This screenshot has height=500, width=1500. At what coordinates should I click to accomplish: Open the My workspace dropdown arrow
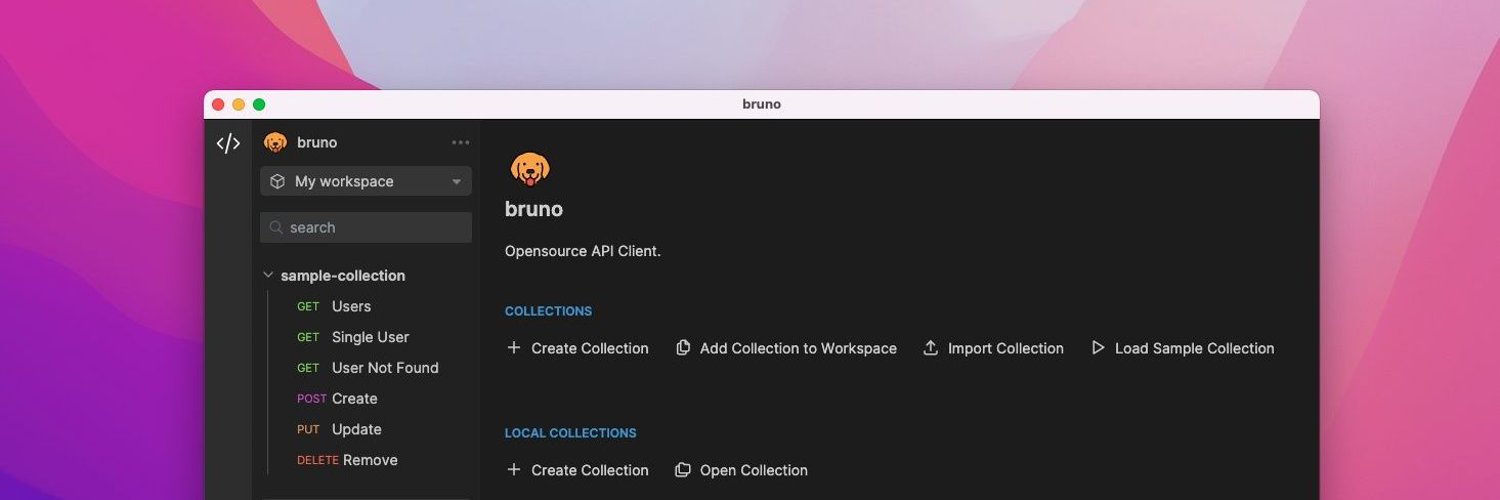click(456, 182)
